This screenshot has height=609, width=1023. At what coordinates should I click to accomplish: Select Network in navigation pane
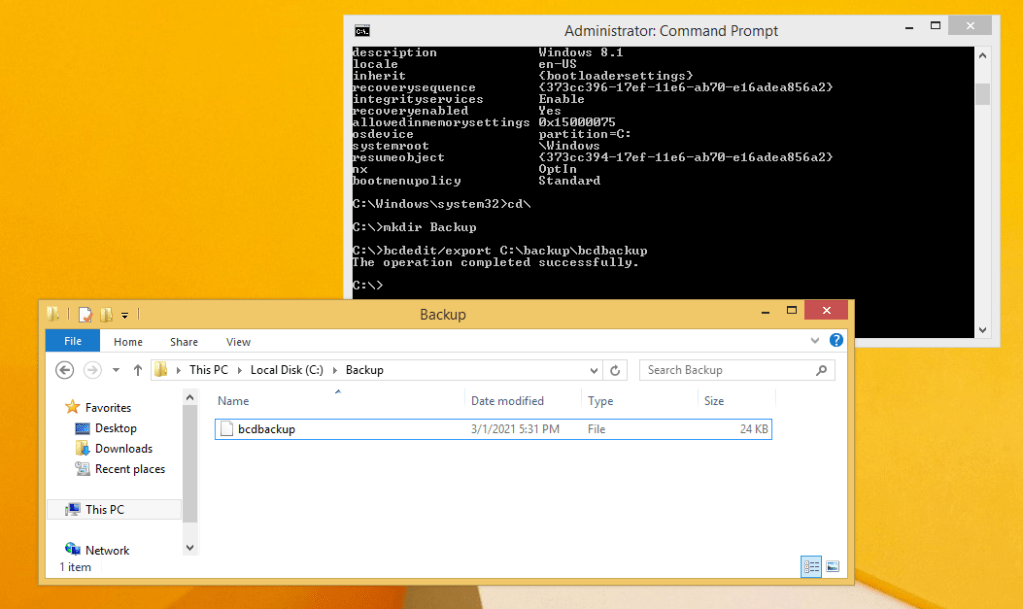(x=107, y=550)
